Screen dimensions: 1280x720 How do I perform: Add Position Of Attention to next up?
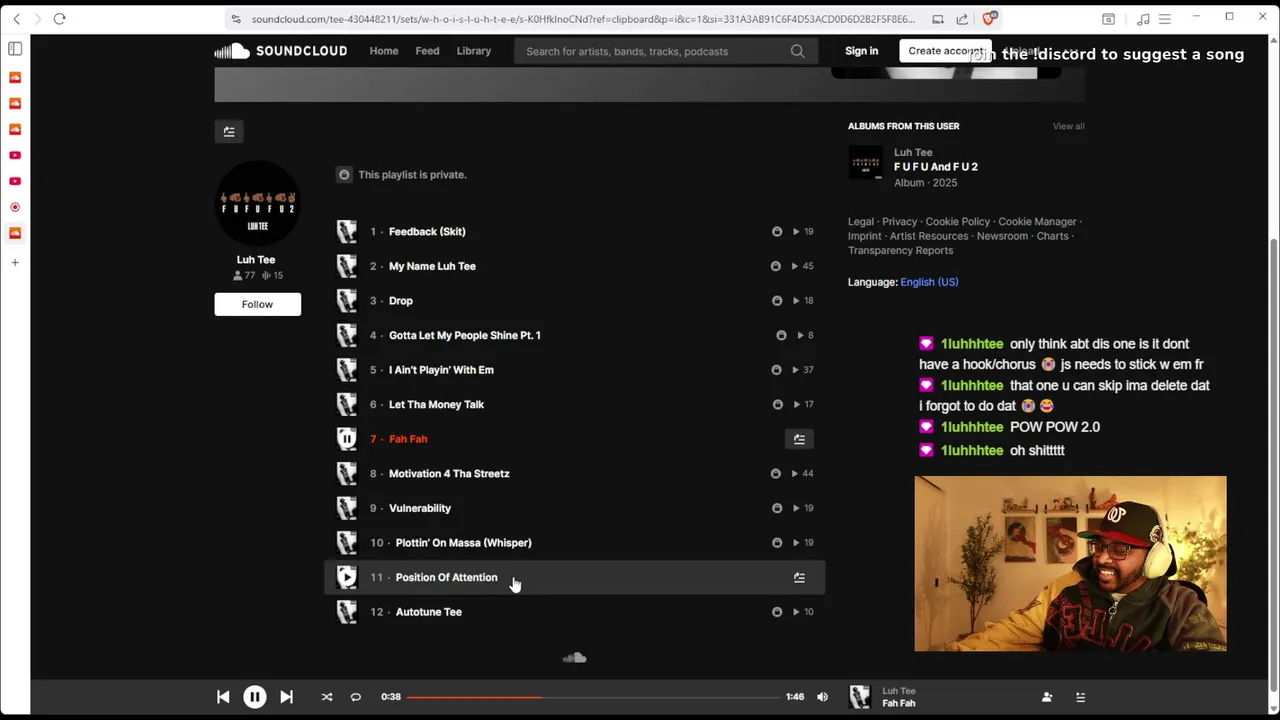(x=799, y=577)
